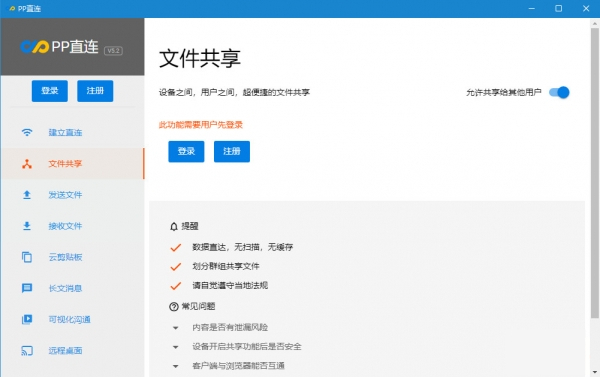Click the vertical scrollbar thumb
Screen dimensions: 600x377
[595, 172]
